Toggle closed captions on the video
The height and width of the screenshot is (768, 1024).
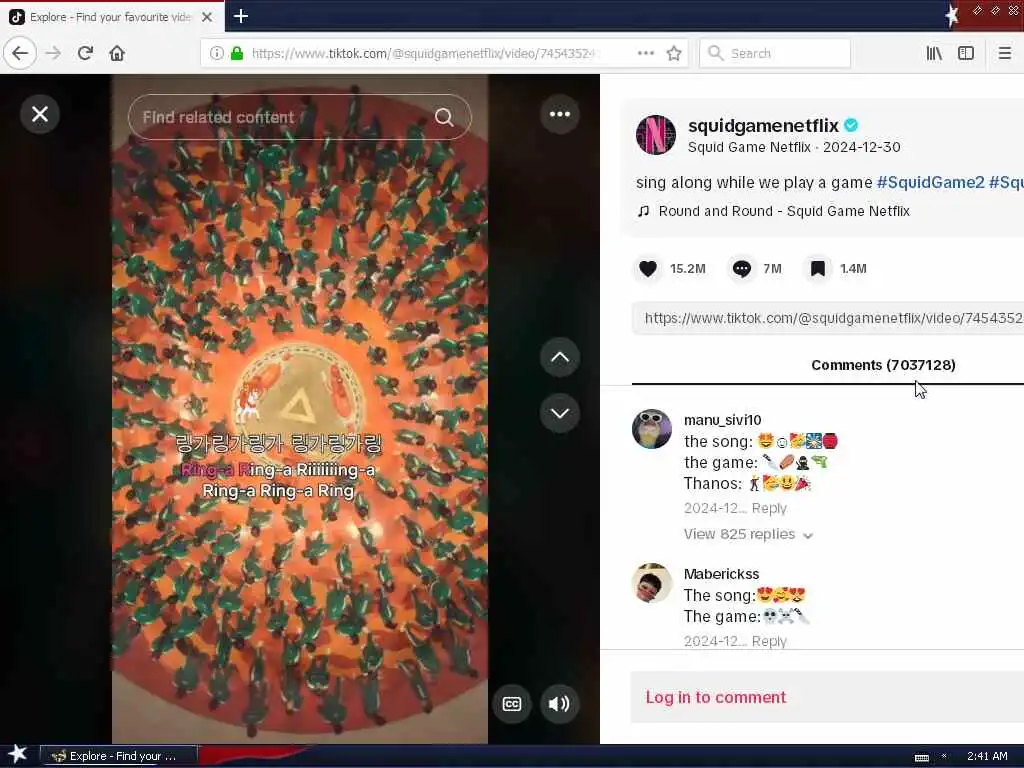(511, 703)
